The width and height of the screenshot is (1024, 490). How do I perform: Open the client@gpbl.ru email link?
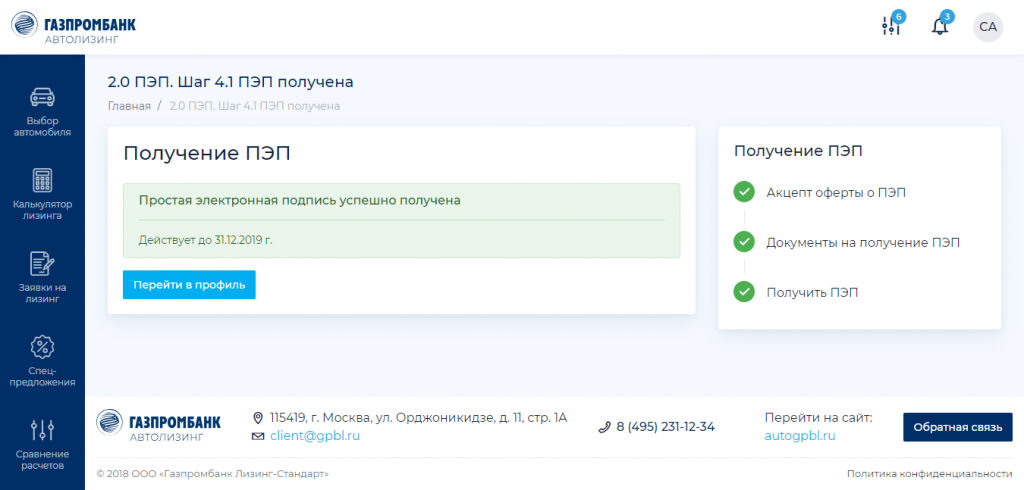(315, 436)
